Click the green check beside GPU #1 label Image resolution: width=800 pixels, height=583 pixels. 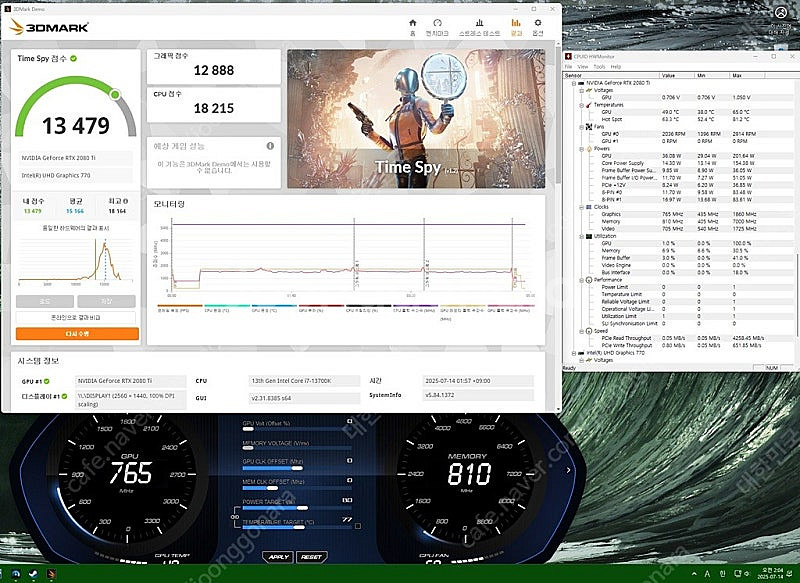46,381
